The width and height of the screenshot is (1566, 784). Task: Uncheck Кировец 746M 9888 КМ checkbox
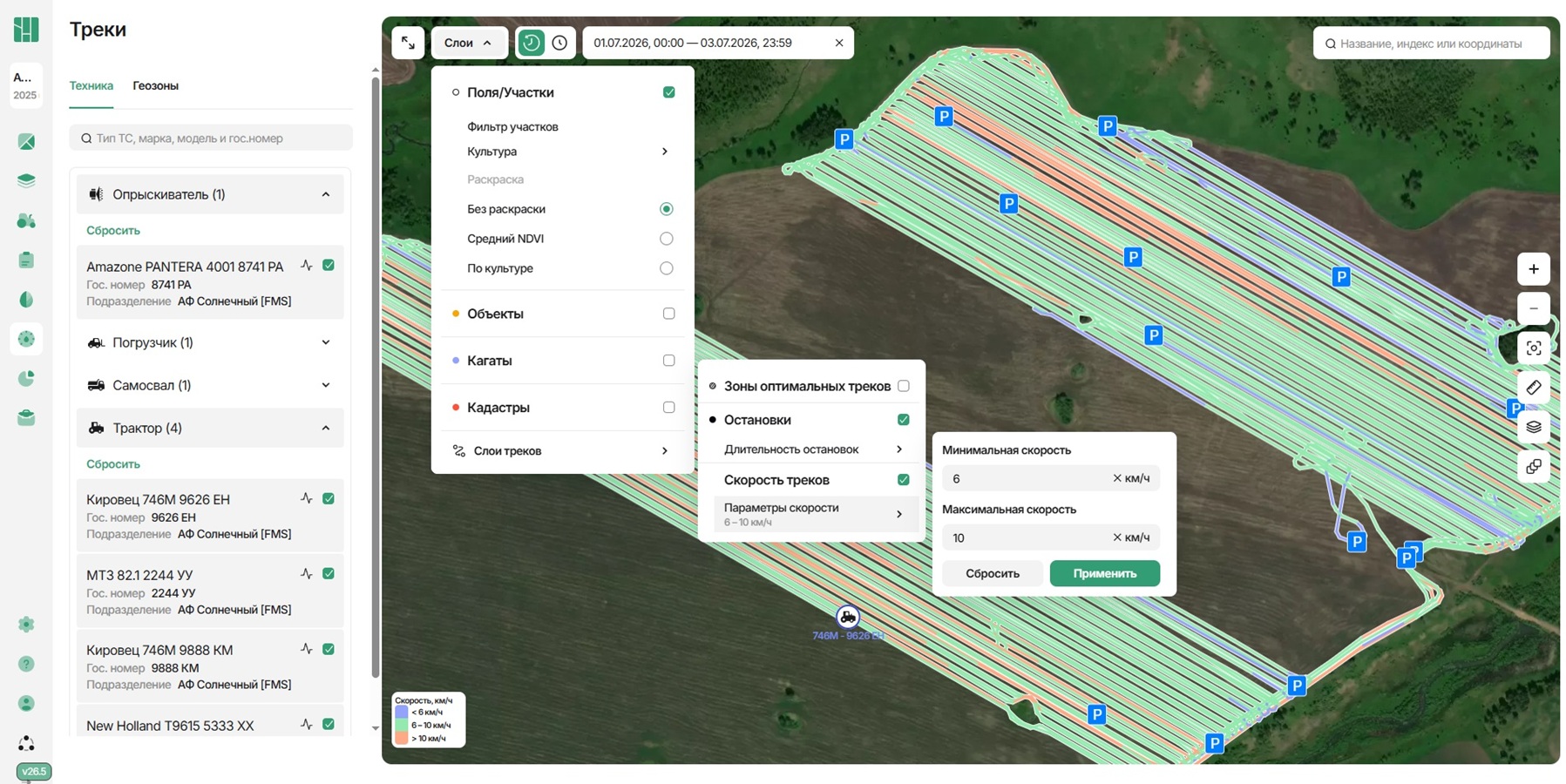[329, 649]
